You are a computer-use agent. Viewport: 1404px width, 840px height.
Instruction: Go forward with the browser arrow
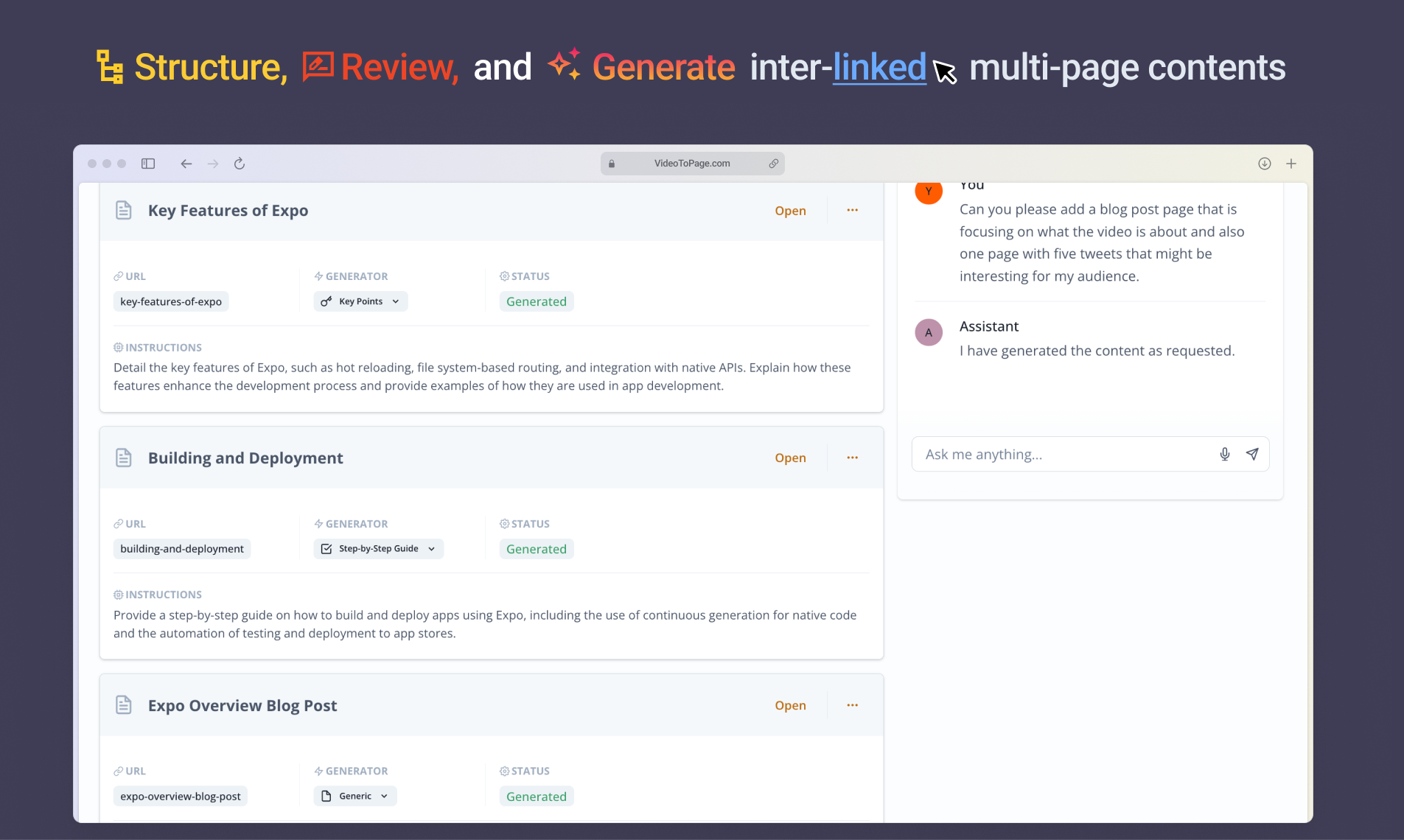213,164
